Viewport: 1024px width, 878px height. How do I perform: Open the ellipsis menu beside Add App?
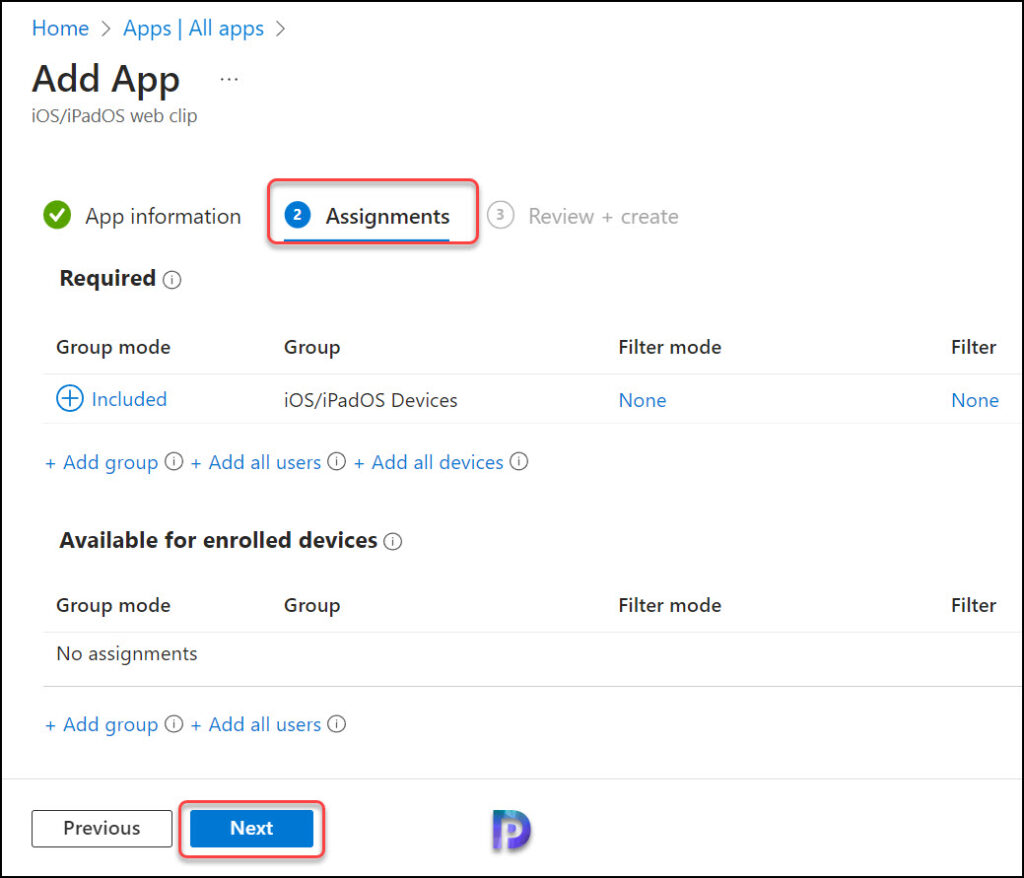pyautogui.click(x=229, y=80)
